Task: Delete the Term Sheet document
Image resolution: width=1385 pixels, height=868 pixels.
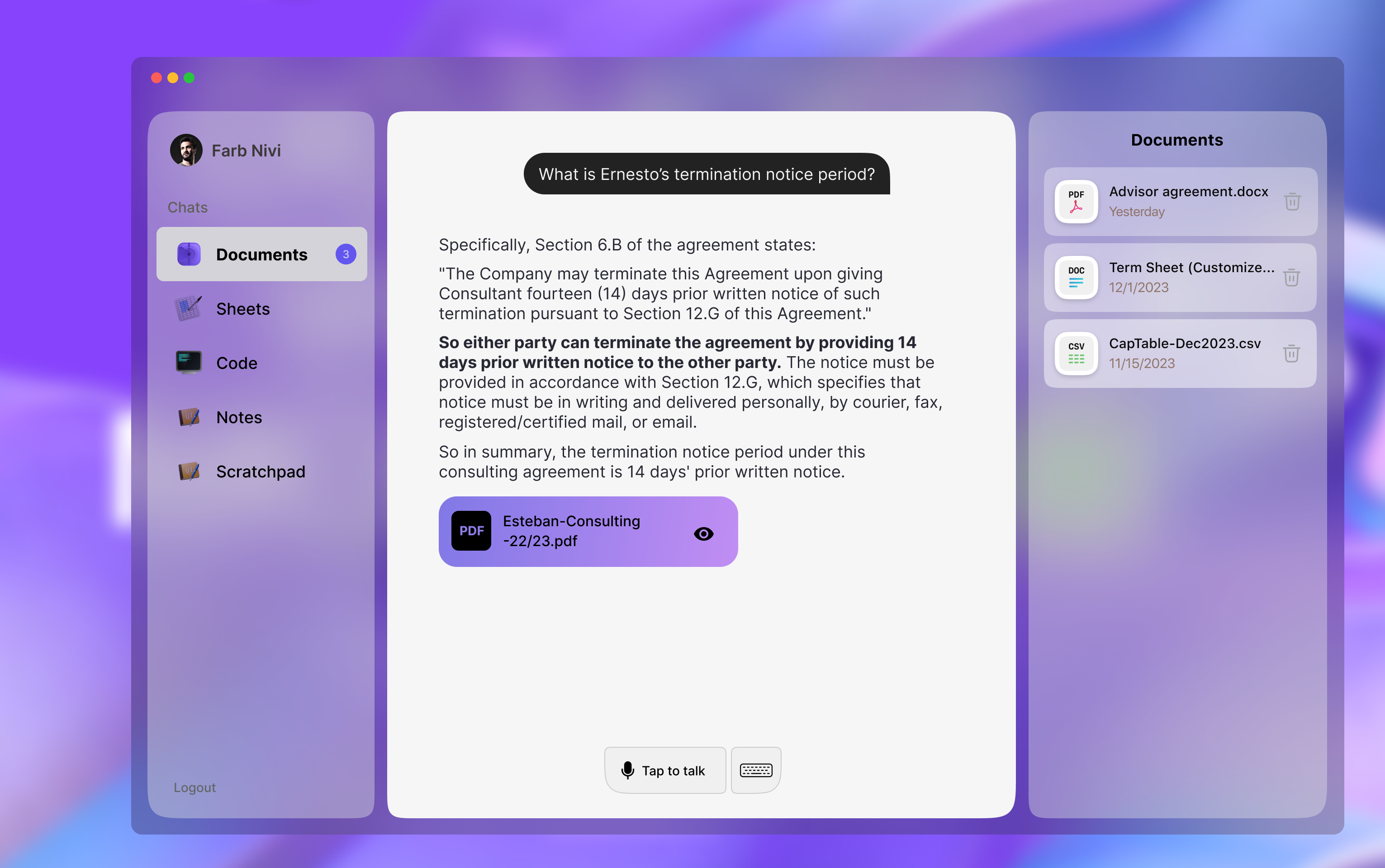Action: point(1292,277)
